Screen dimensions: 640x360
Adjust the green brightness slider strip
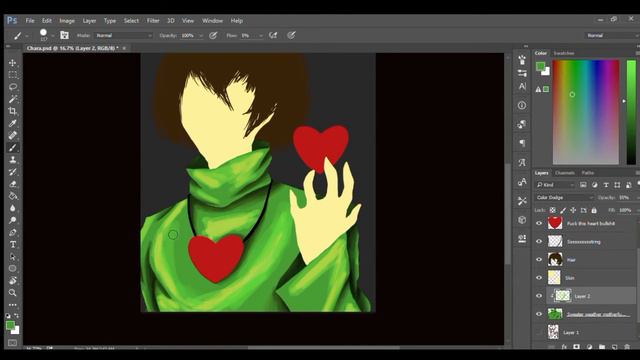[631, 112]
